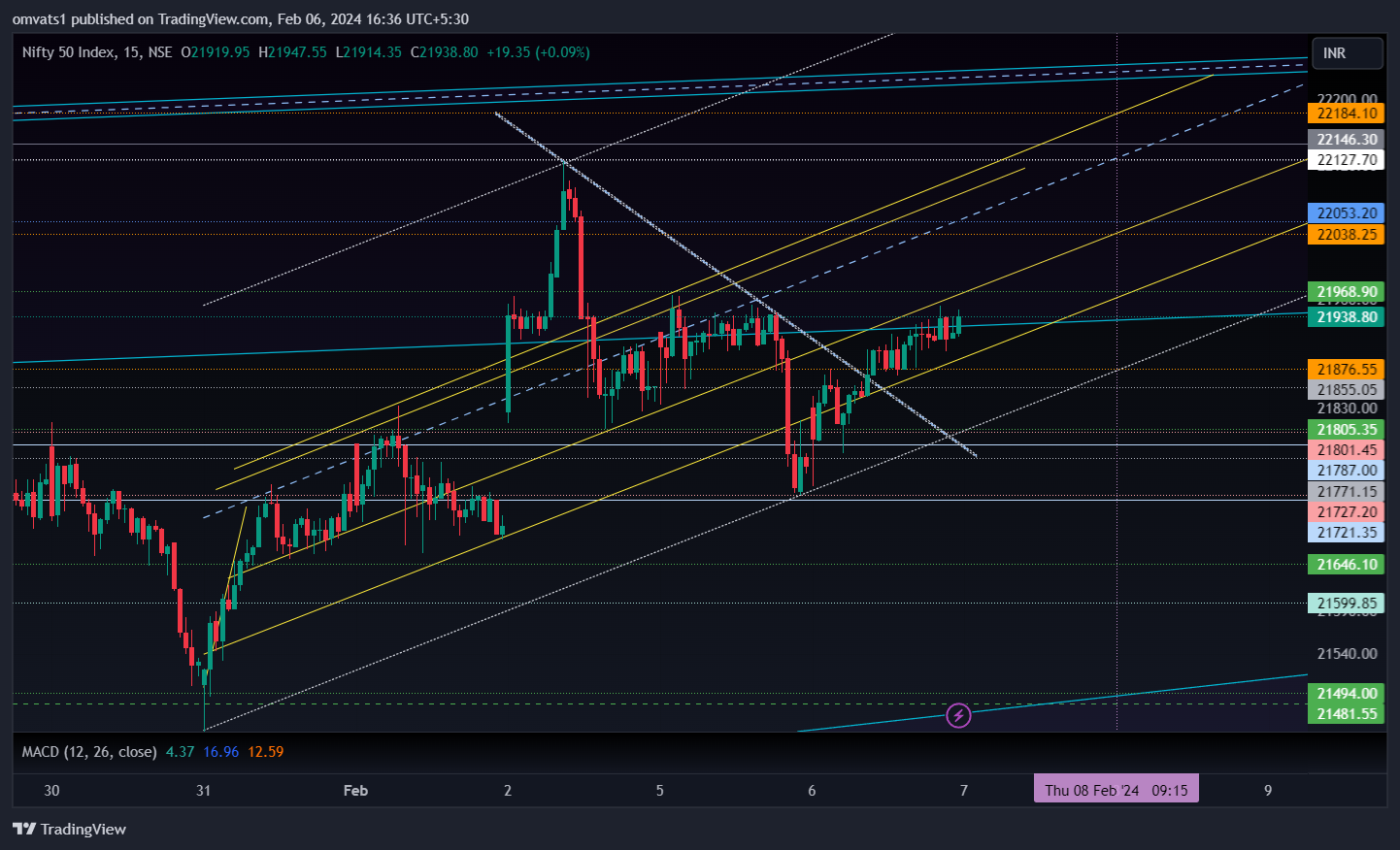Click the open value O21919.95 in legend
This screenshot has width=1400, height=850.
[x=216, y=52]
